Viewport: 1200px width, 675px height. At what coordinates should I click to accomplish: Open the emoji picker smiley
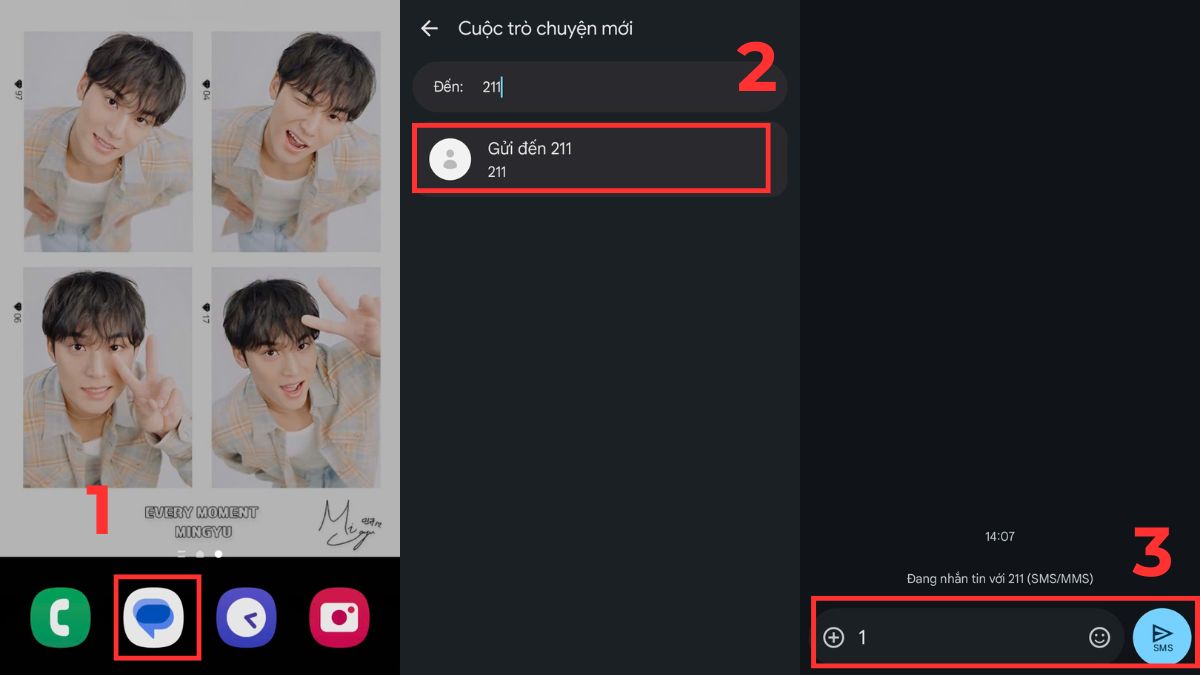[1099, 637]
